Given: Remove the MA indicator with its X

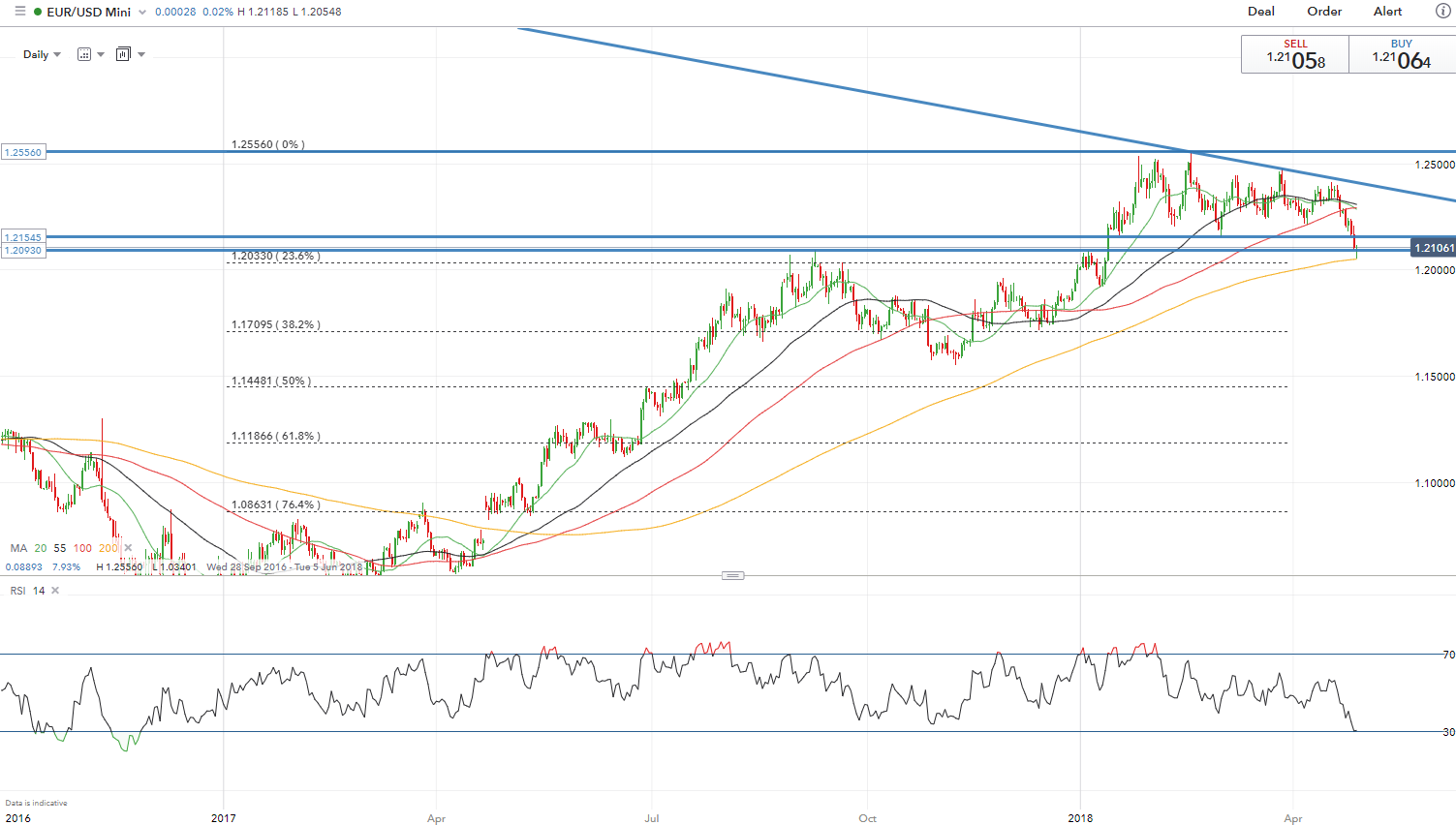Looking at the screenshot, I should (x=128, y=548).
